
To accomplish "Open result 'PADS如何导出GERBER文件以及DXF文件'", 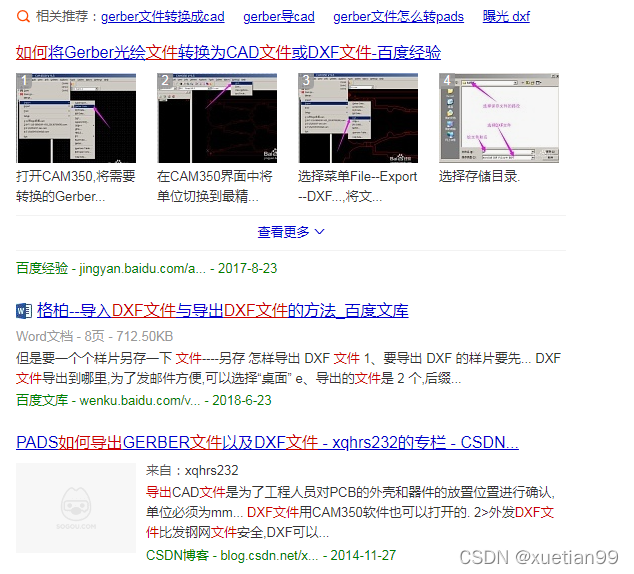I will [267, 442].
